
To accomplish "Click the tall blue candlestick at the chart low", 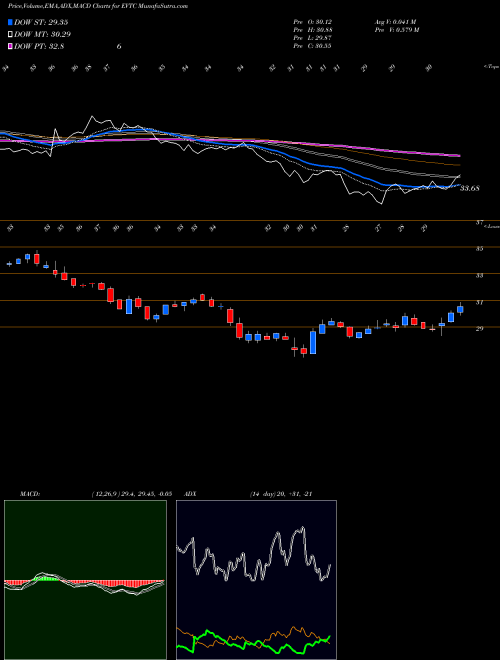I will (313, 342).
